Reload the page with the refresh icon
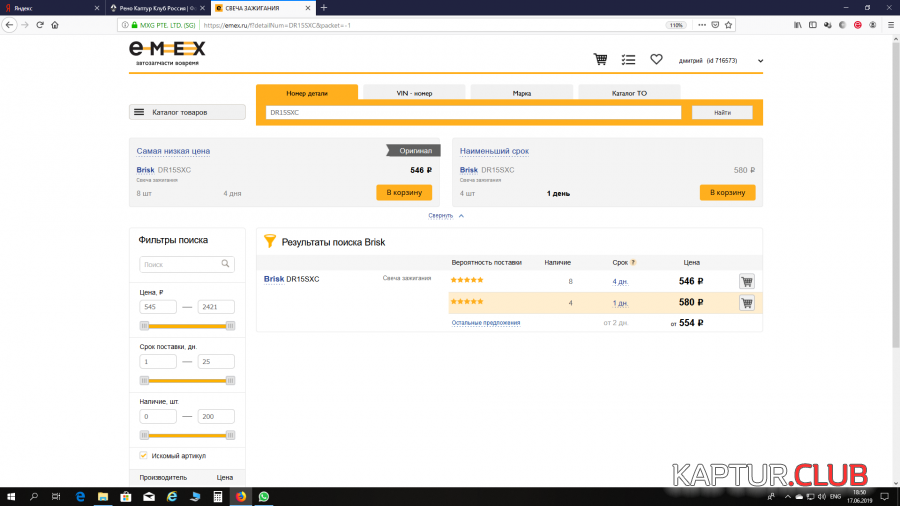The image size is (900, 506). coord(40,25)
